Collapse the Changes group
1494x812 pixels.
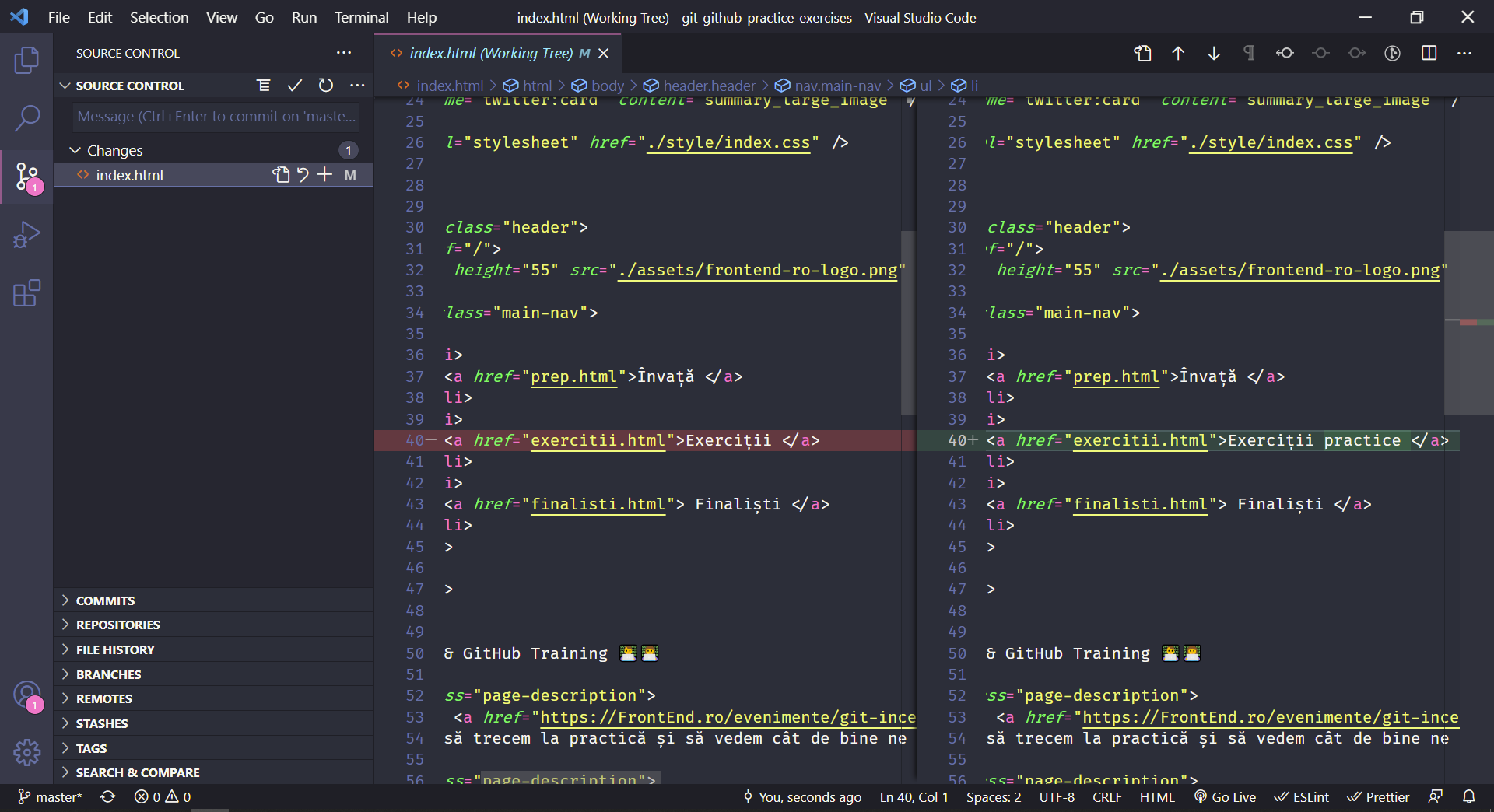coord(75,150)
